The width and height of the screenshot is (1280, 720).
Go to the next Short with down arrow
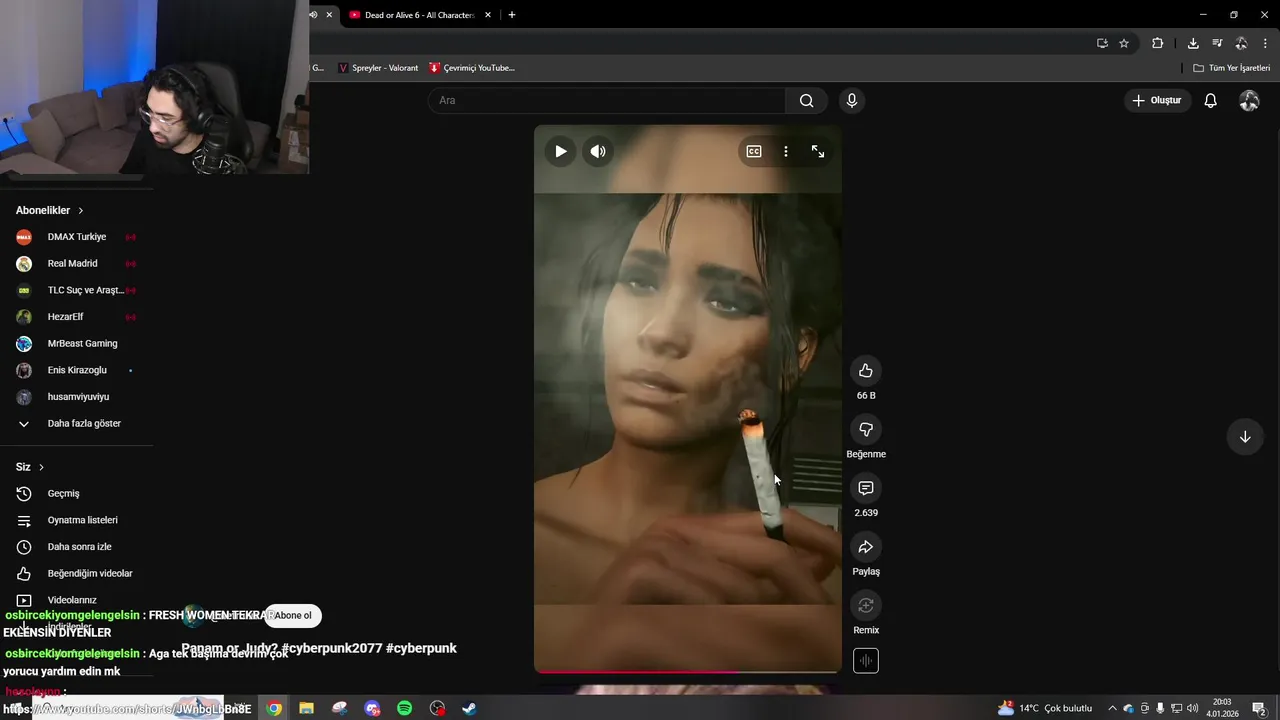(1245, 437)
